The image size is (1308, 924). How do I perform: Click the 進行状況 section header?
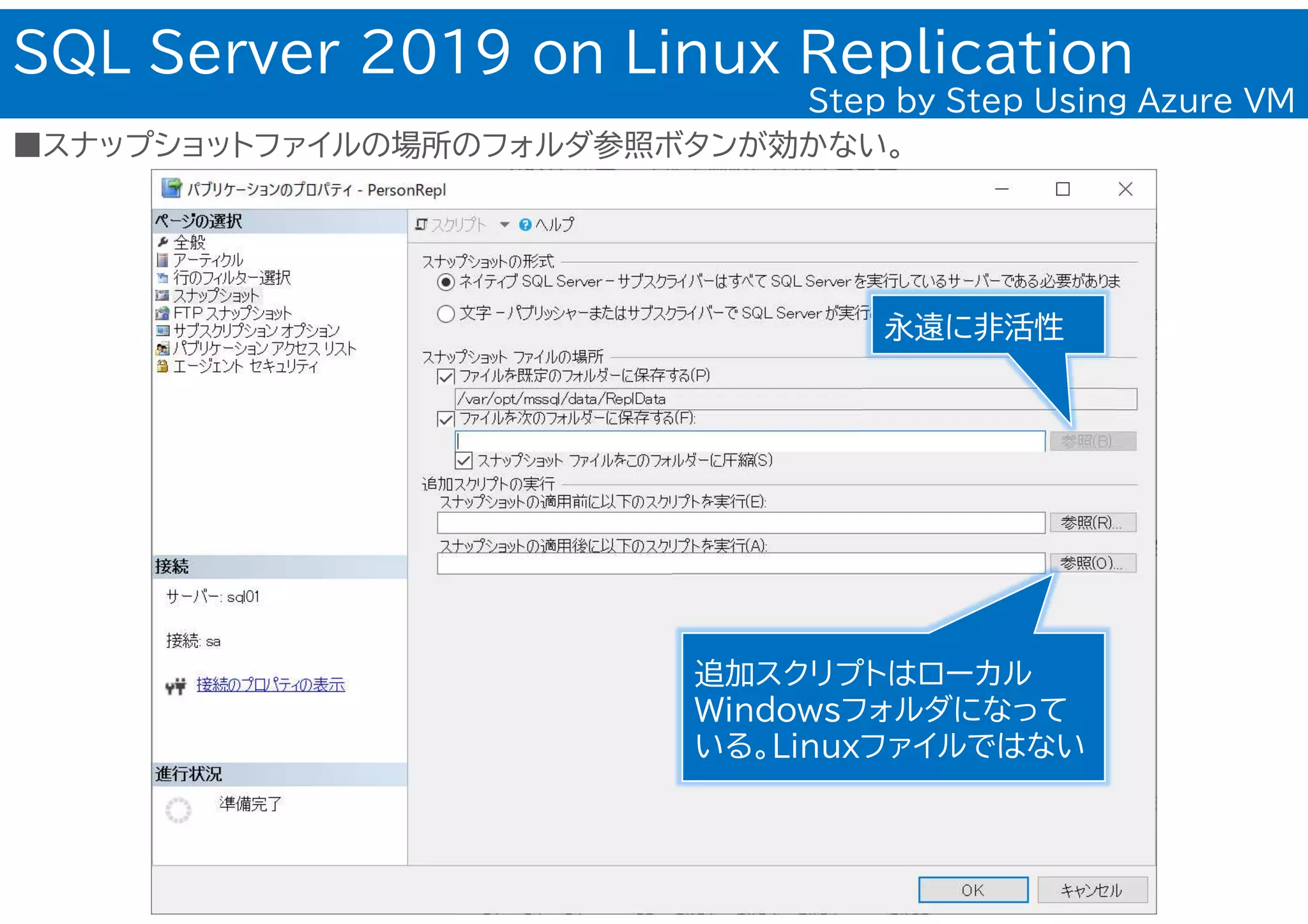tap(280, 774)
